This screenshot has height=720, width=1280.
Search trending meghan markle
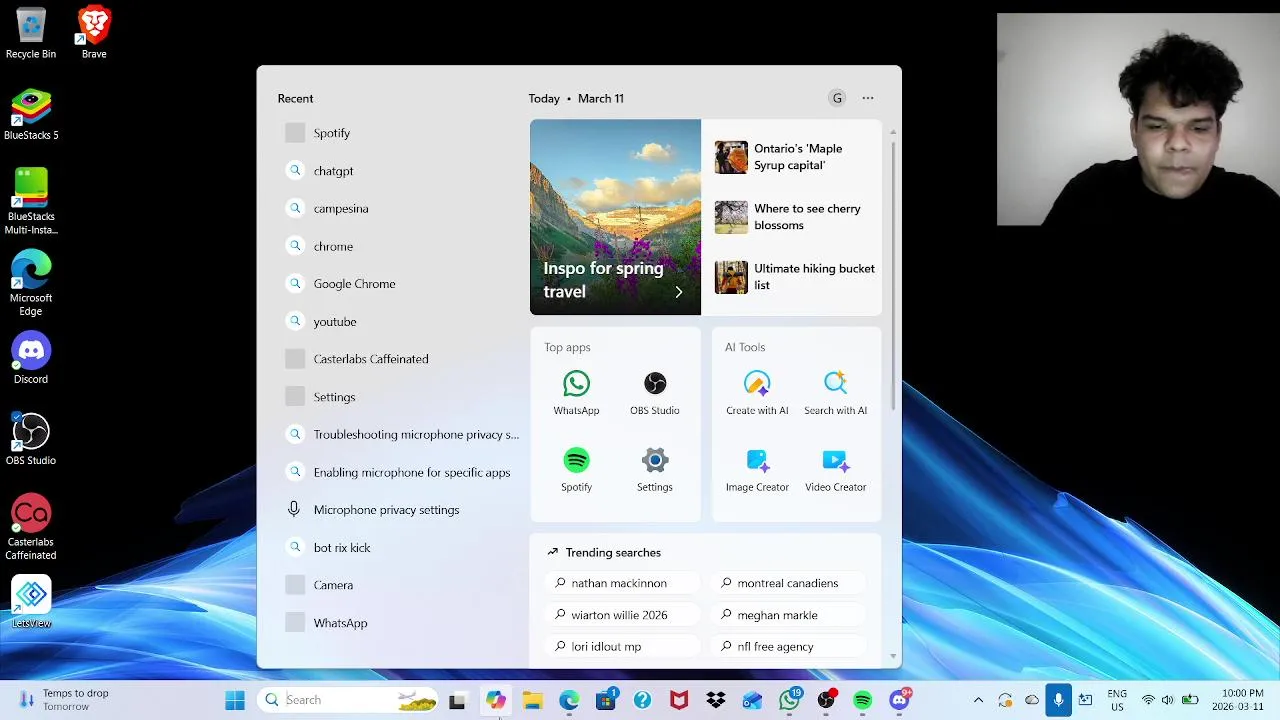[x=787, y=615]
